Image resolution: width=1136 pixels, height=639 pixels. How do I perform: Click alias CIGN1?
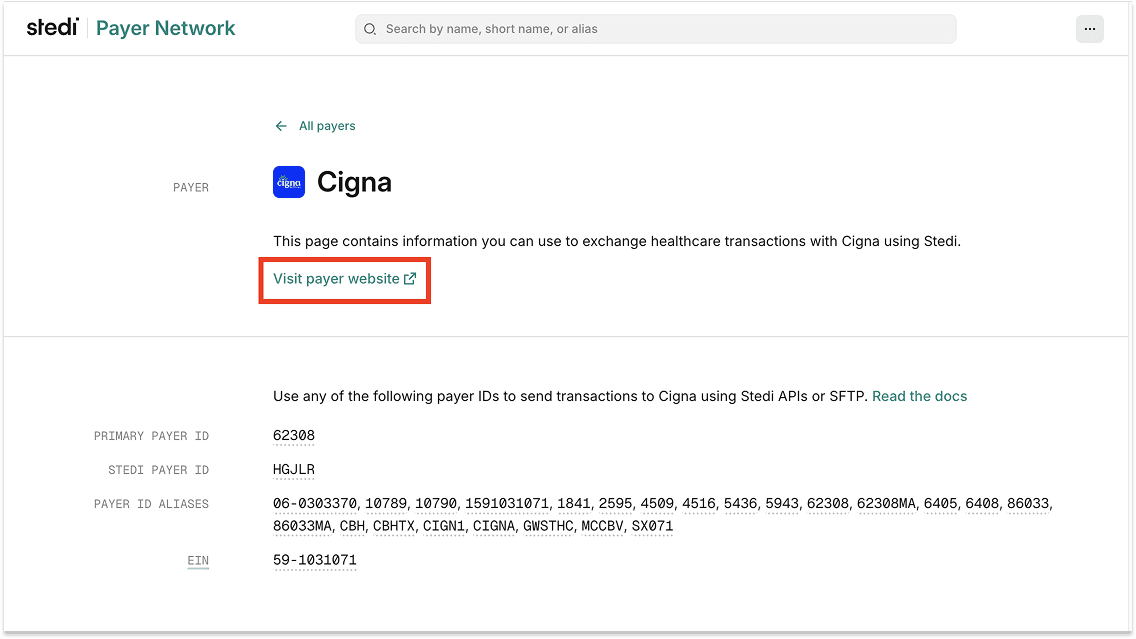tap(443, 526)
